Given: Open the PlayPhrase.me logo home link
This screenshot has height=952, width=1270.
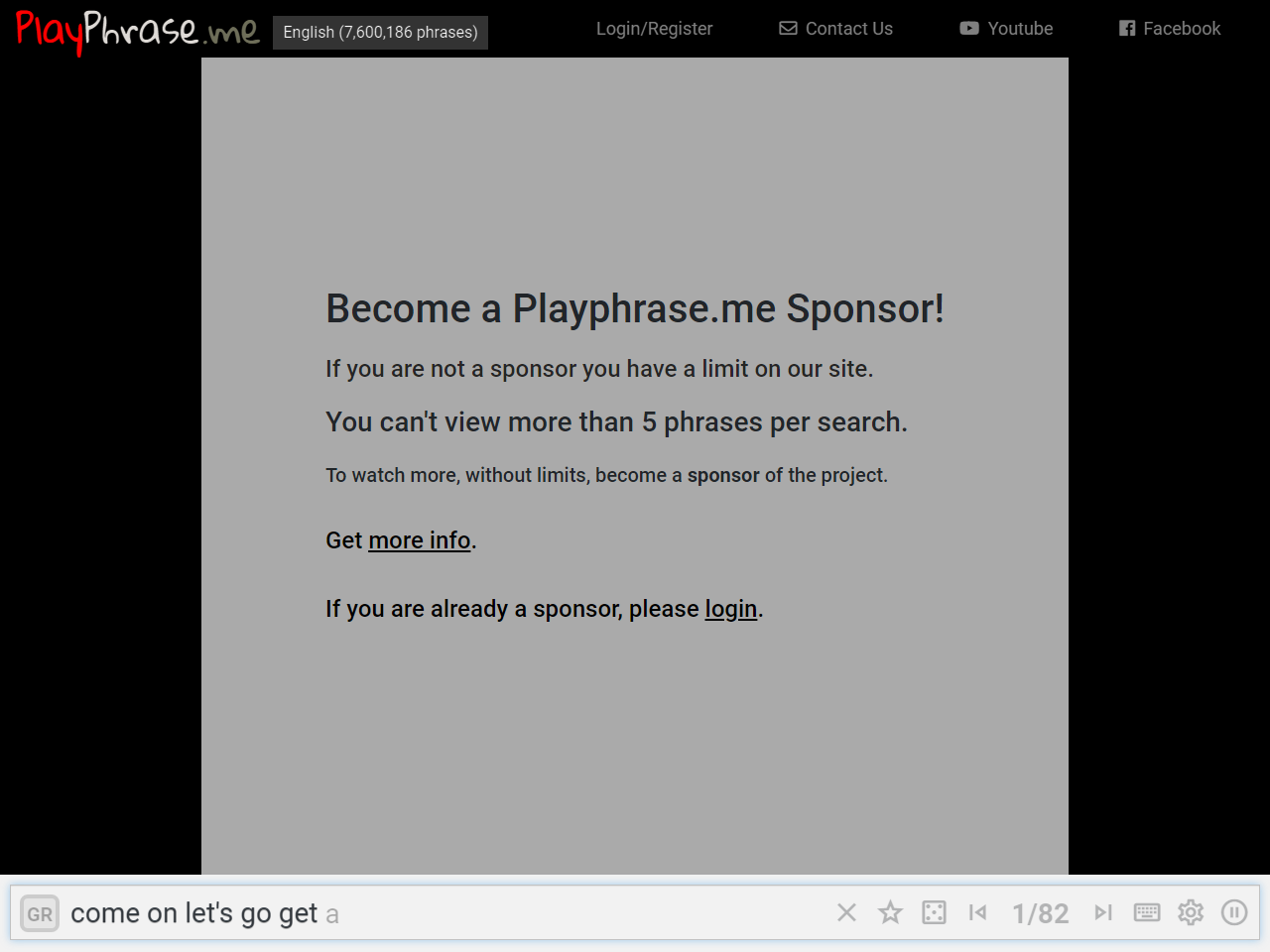Looking at the screenshot, I should 137,31.
